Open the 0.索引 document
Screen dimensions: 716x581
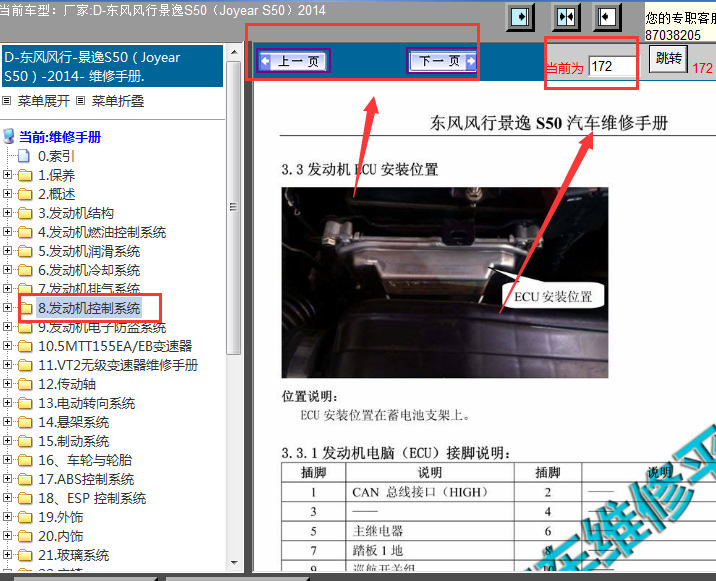[56, 156]
